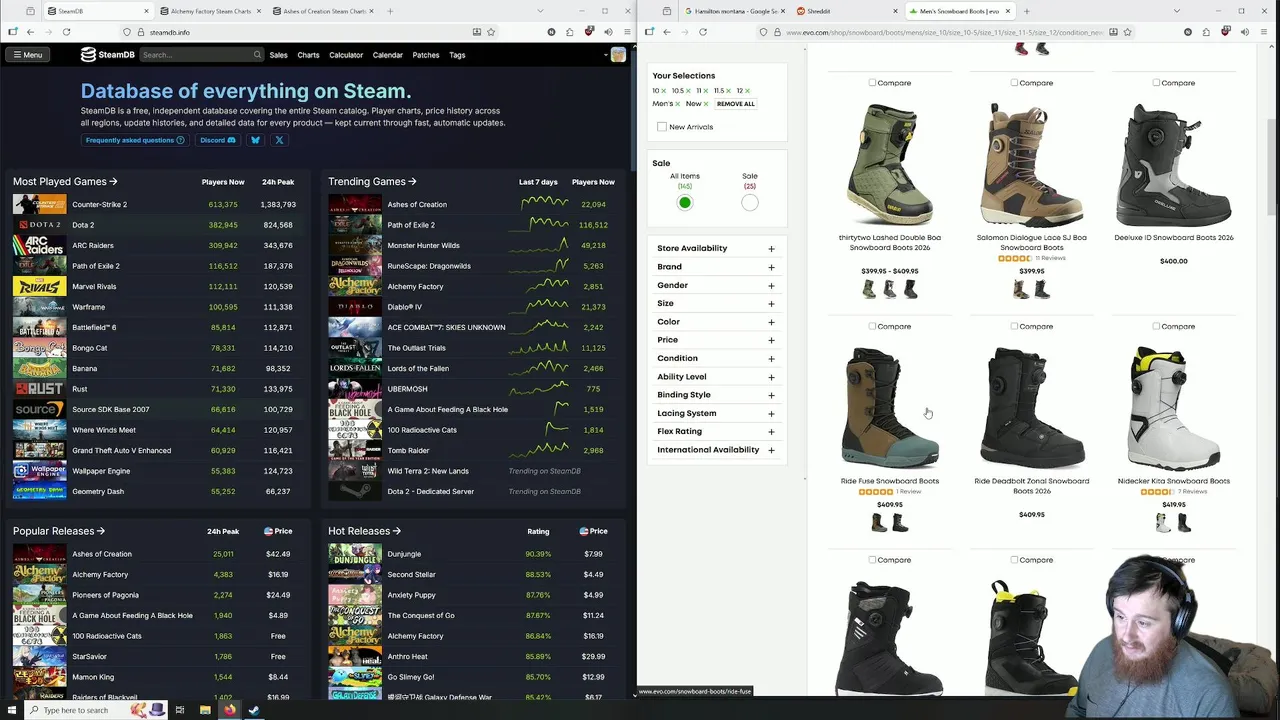Reload the evo.com page
1280x720 pixels.
pyautogui.click(x=703, y=32)
